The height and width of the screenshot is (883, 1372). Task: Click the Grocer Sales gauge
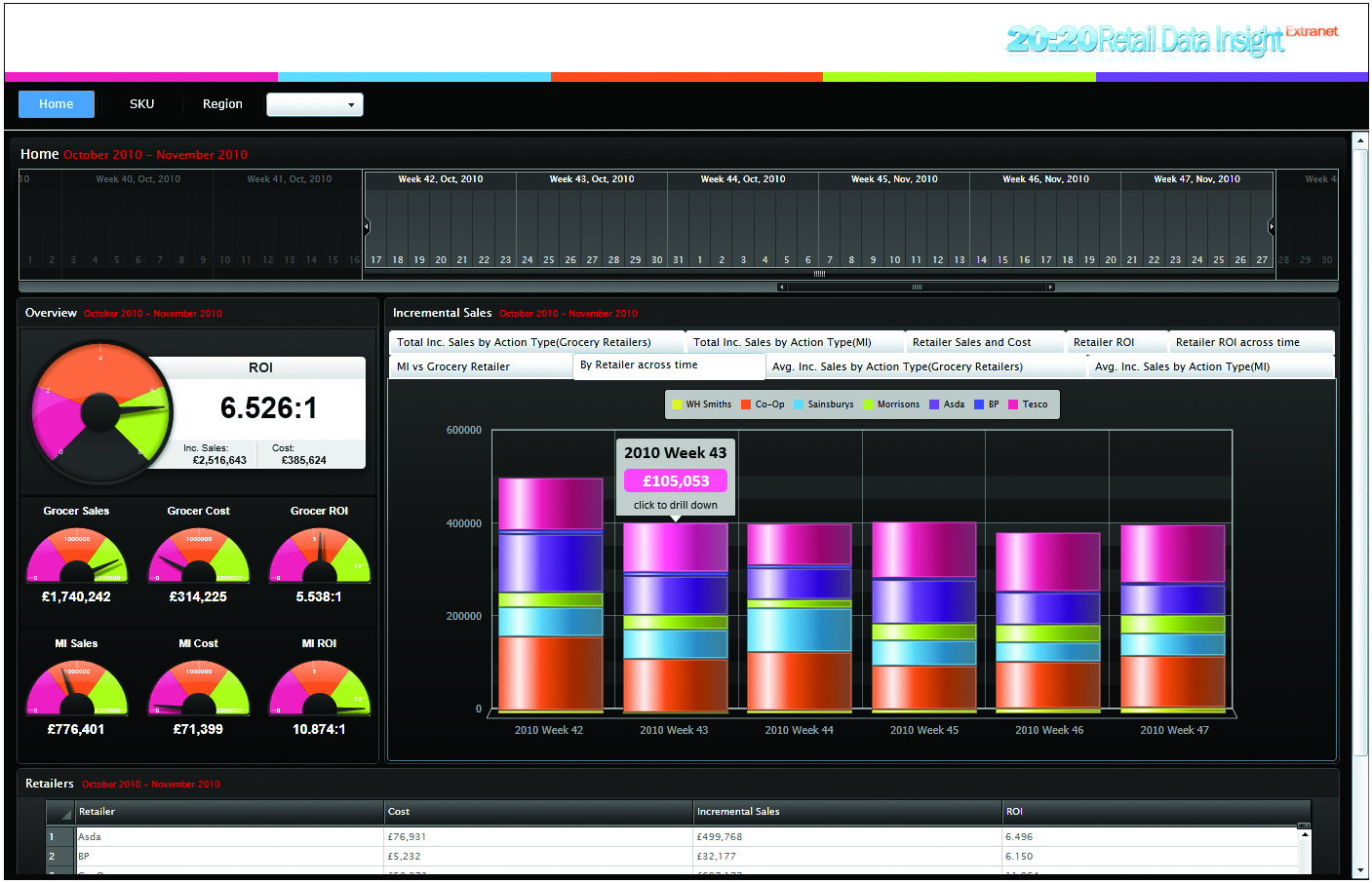(76, 556)
